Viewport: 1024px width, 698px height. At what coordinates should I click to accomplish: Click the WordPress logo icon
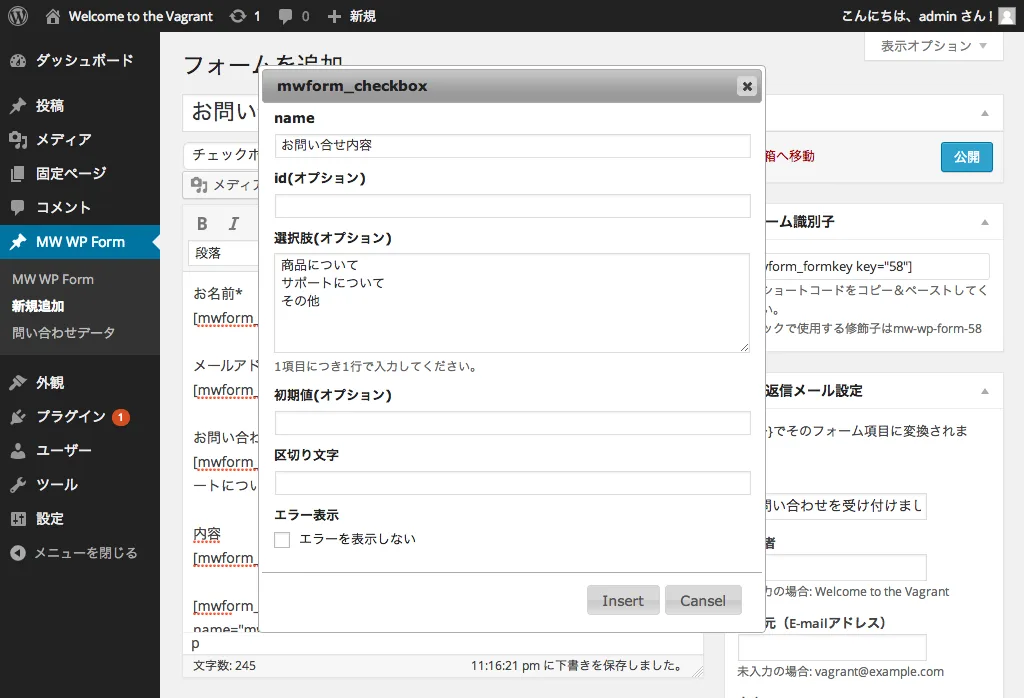point(18,16)
